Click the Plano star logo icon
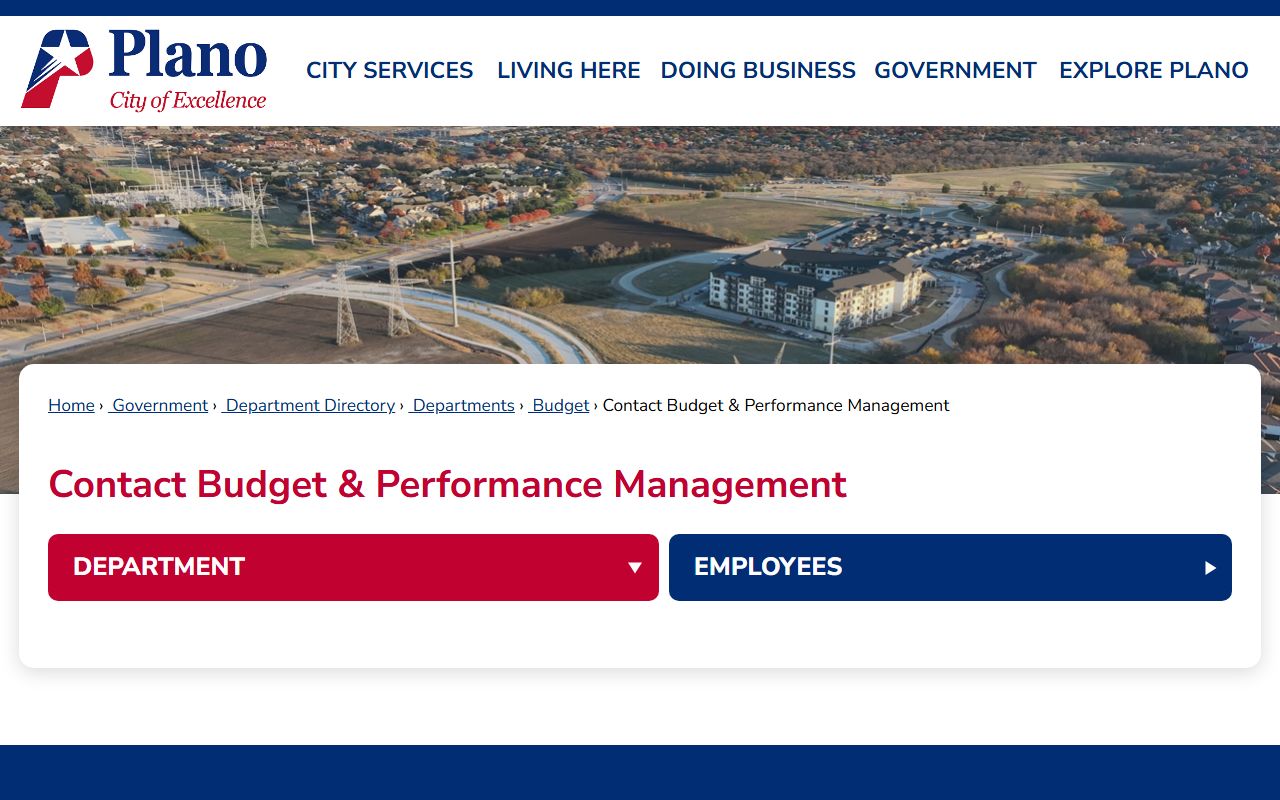 [x=57, y=68]
